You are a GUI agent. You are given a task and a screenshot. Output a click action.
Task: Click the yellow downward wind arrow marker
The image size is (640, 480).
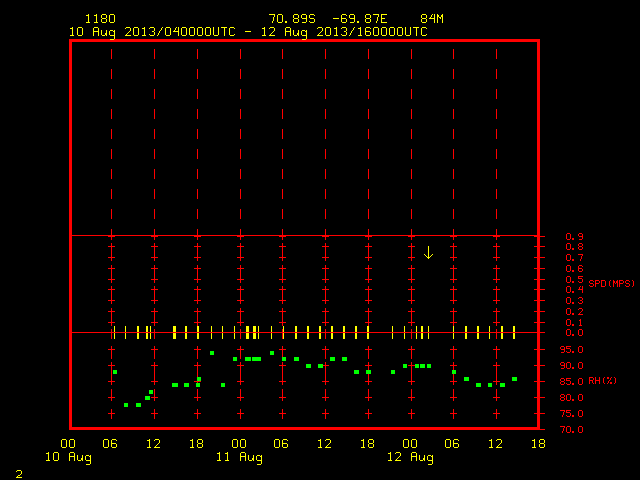point(428,253)
